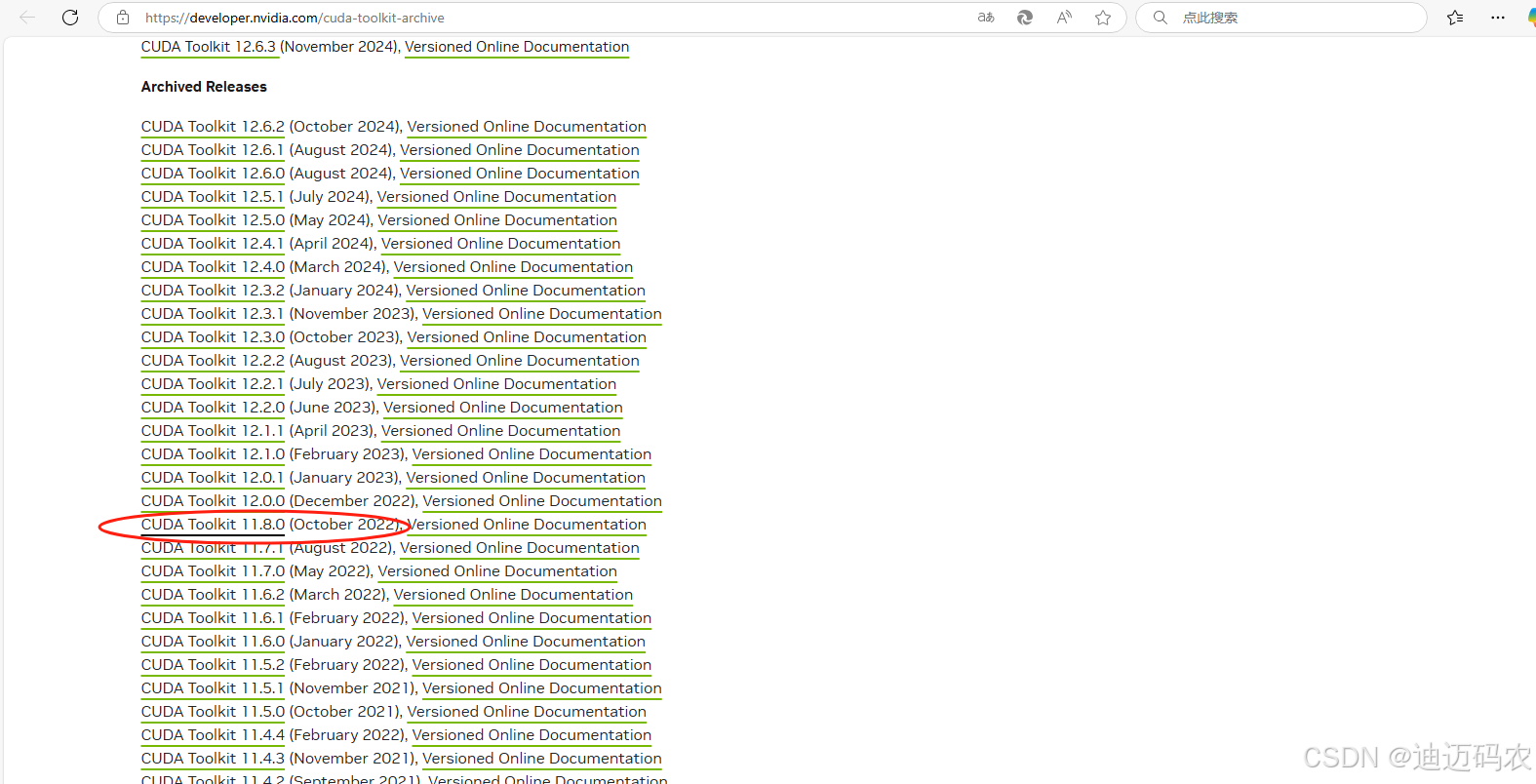Open CUDA Toolkit 12.6.2 link
The image size is (1536, 784).
tap(213, 127)
